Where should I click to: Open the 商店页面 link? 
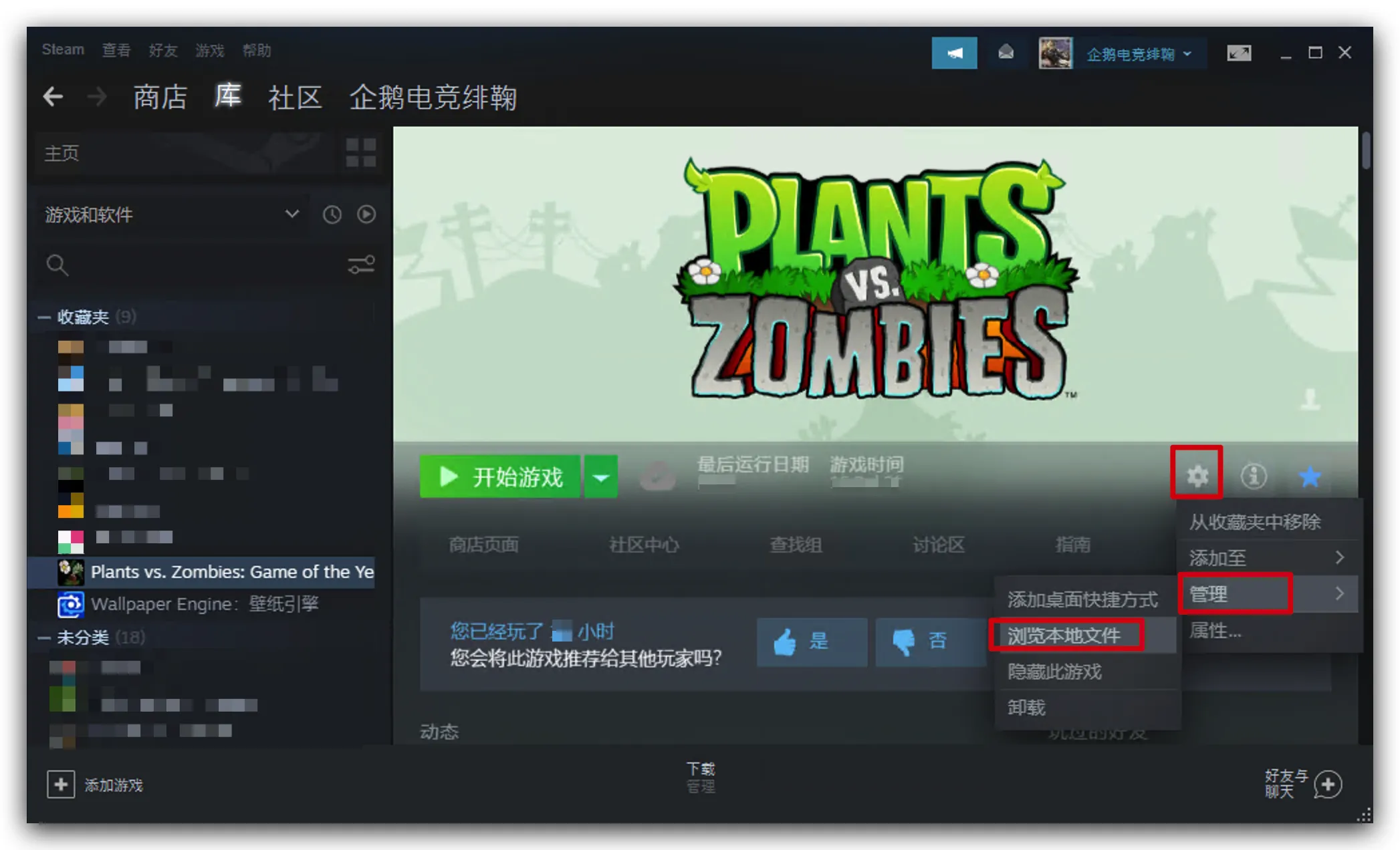coord(483,545)
